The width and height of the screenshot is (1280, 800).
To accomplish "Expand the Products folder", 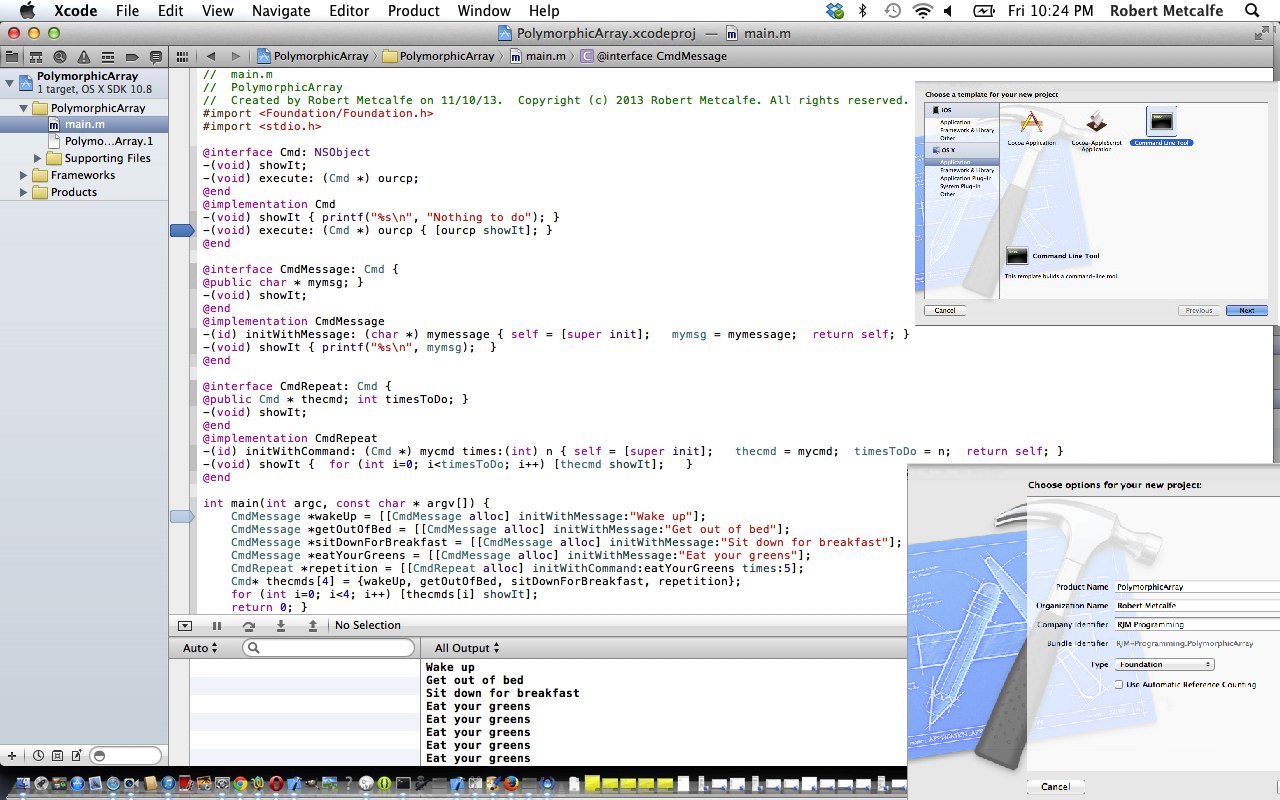I will coord(24,192).
